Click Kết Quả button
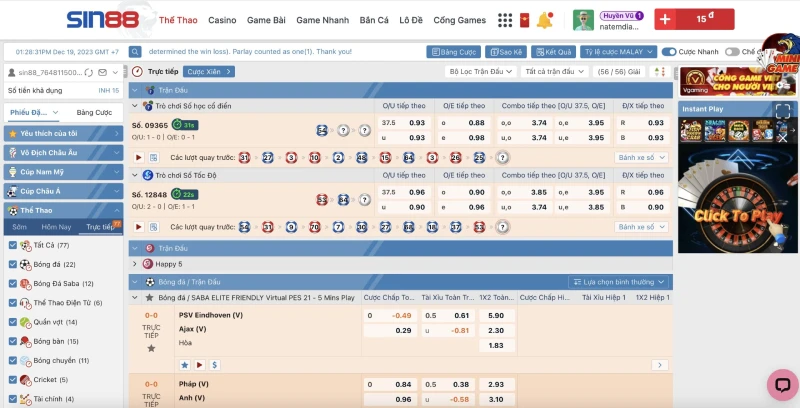The image size is (800, 408). [x=554, y=52]
